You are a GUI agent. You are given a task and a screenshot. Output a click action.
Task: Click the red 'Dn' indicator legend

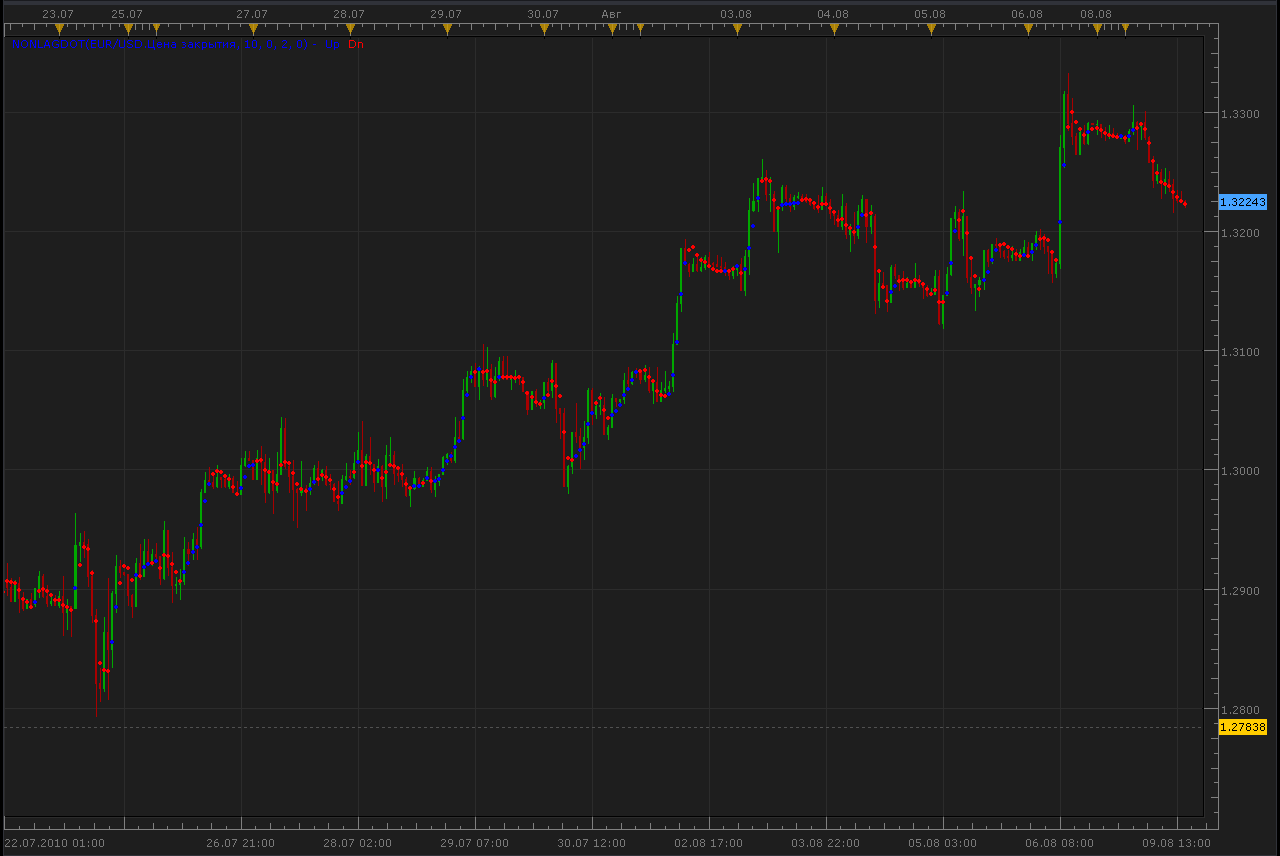356,44
